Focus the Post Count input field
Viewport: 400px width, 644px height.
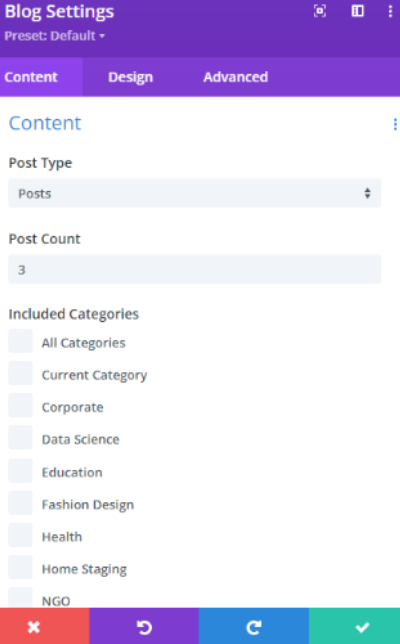pyautogui.click(x=195, y=269)
